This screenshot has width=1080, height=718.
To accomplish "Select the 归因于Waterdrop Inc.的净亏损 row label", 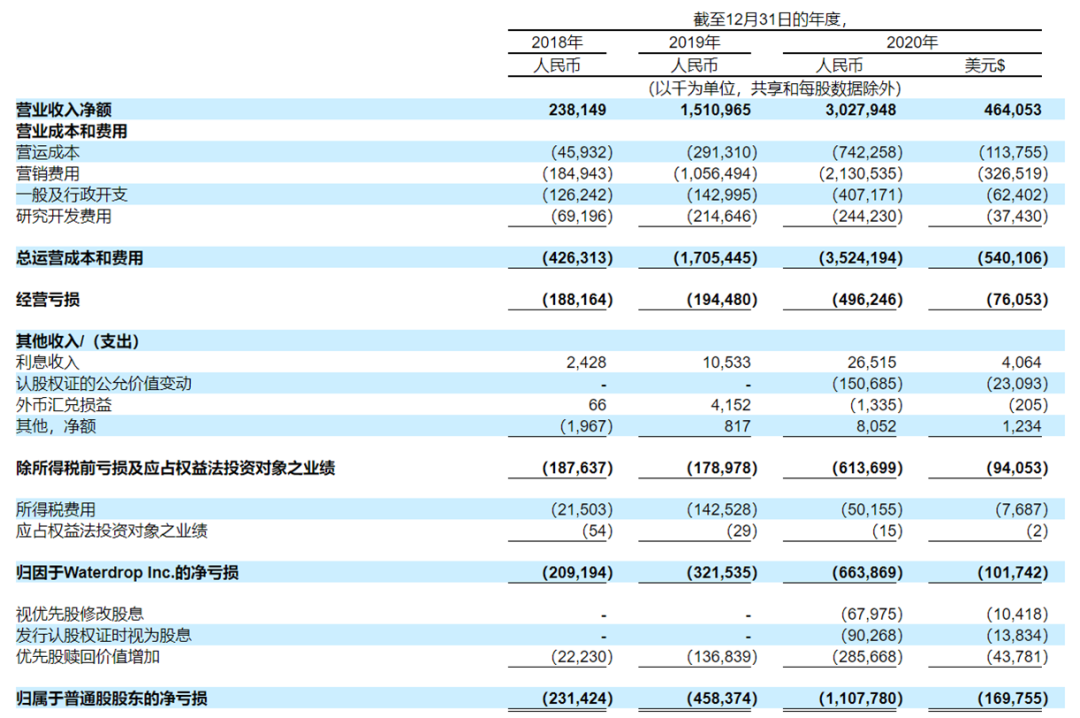I will click(x=127, y=573).
